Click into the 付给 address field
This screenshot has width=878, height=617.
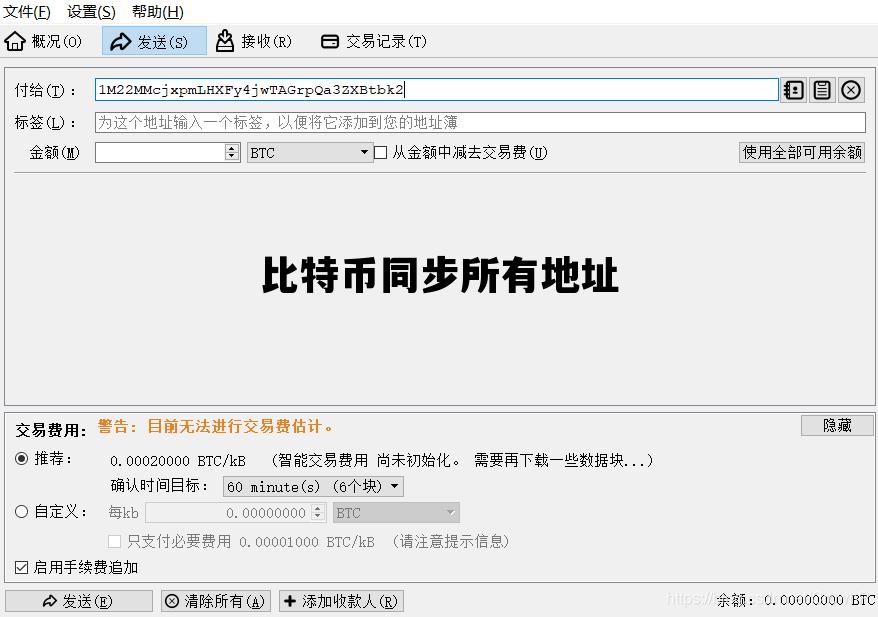pyautogui.click(x=437, y=90)
